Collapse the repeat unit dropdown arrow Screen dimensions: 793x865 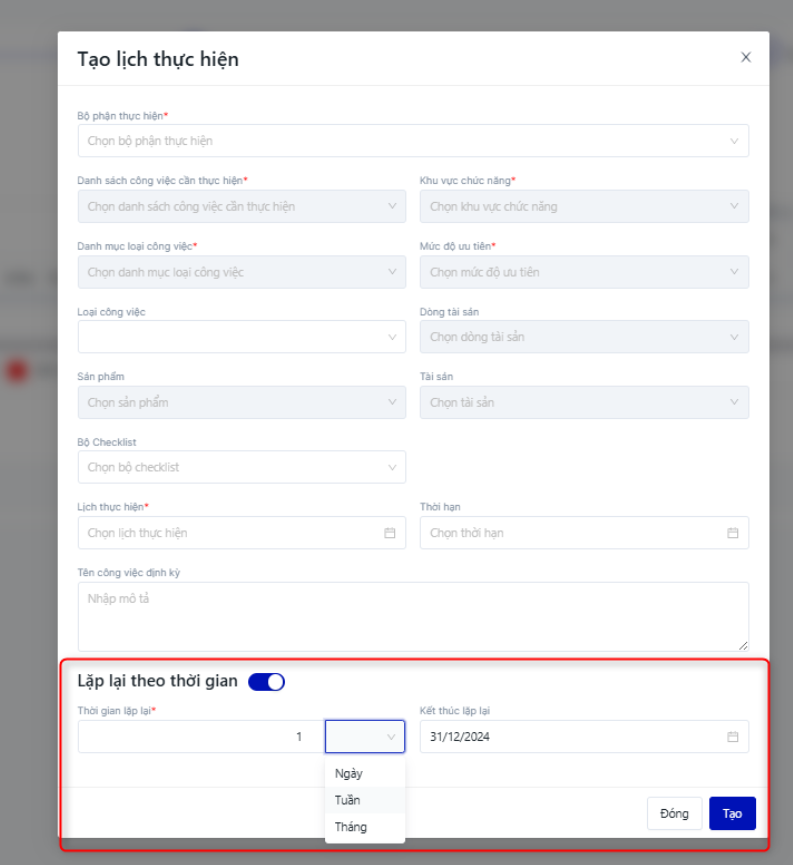(391, 737)
